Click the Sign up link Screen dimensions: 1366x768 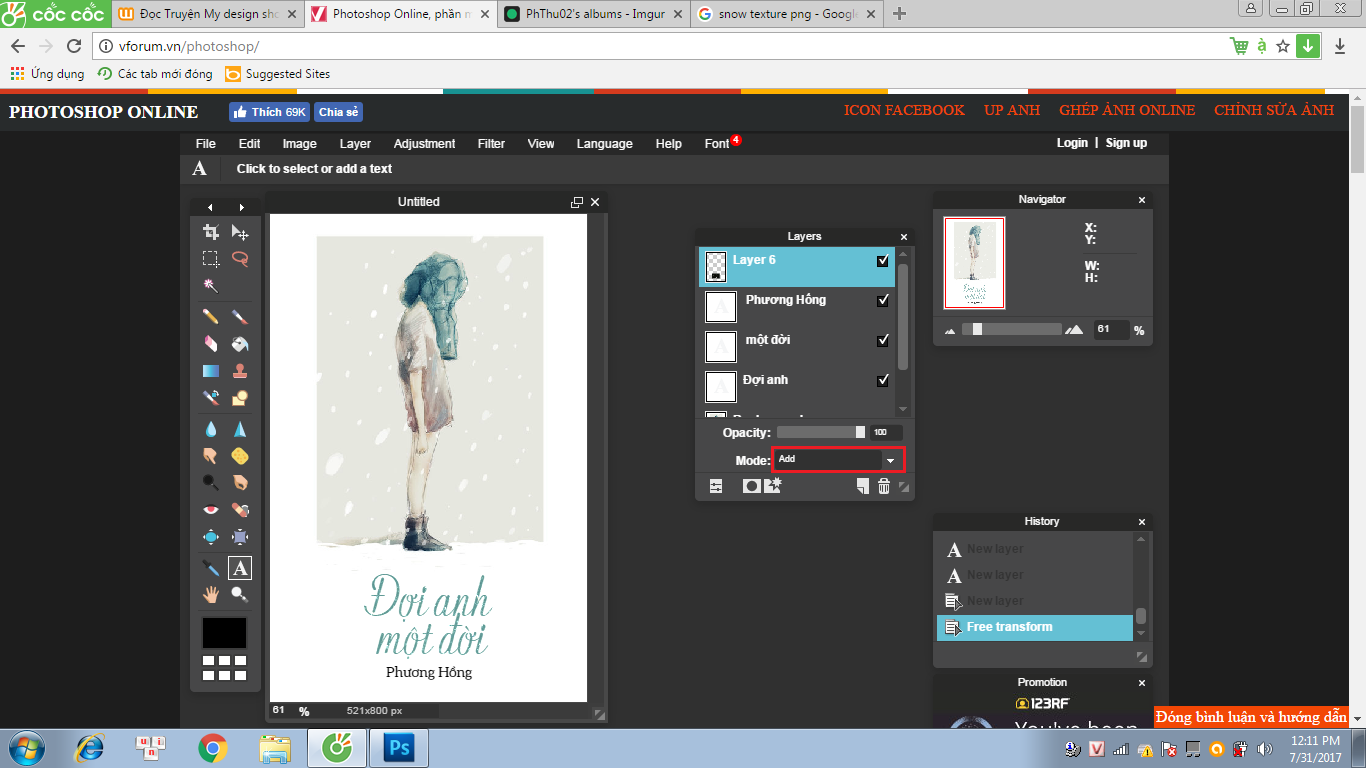click(x=1126, y=143)
